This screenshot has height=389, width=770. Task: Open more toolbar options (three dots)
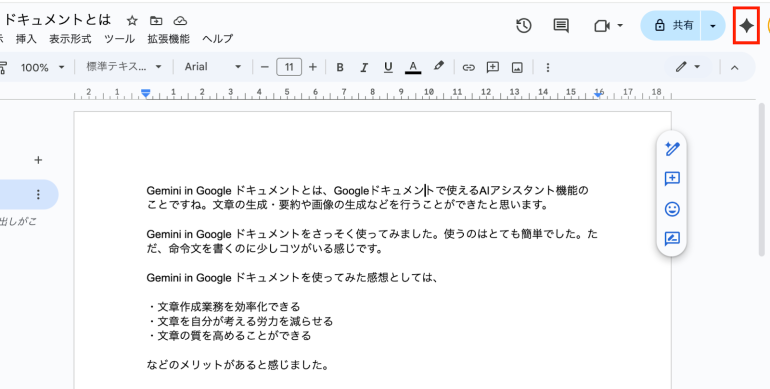(548, 67)
